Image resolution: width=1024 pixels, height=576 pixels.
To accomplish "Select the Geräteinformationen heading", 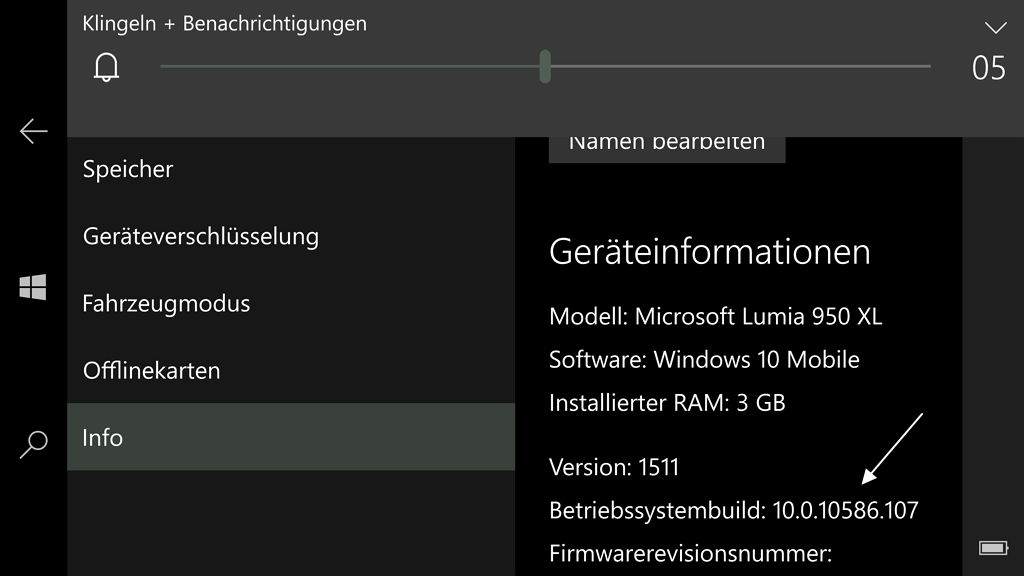I will coord(710,251).
